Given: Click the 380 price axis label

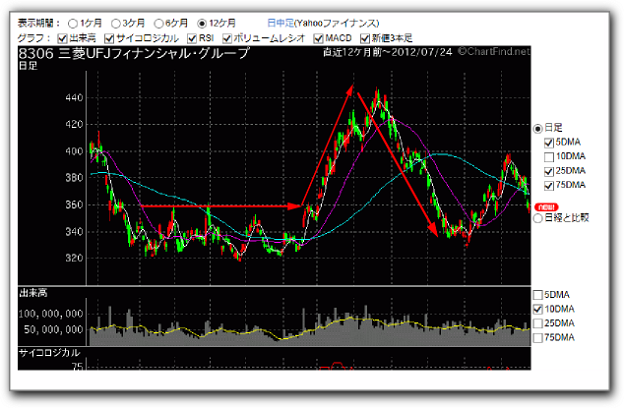Looking at the screenshot, I should coord(74,178).
